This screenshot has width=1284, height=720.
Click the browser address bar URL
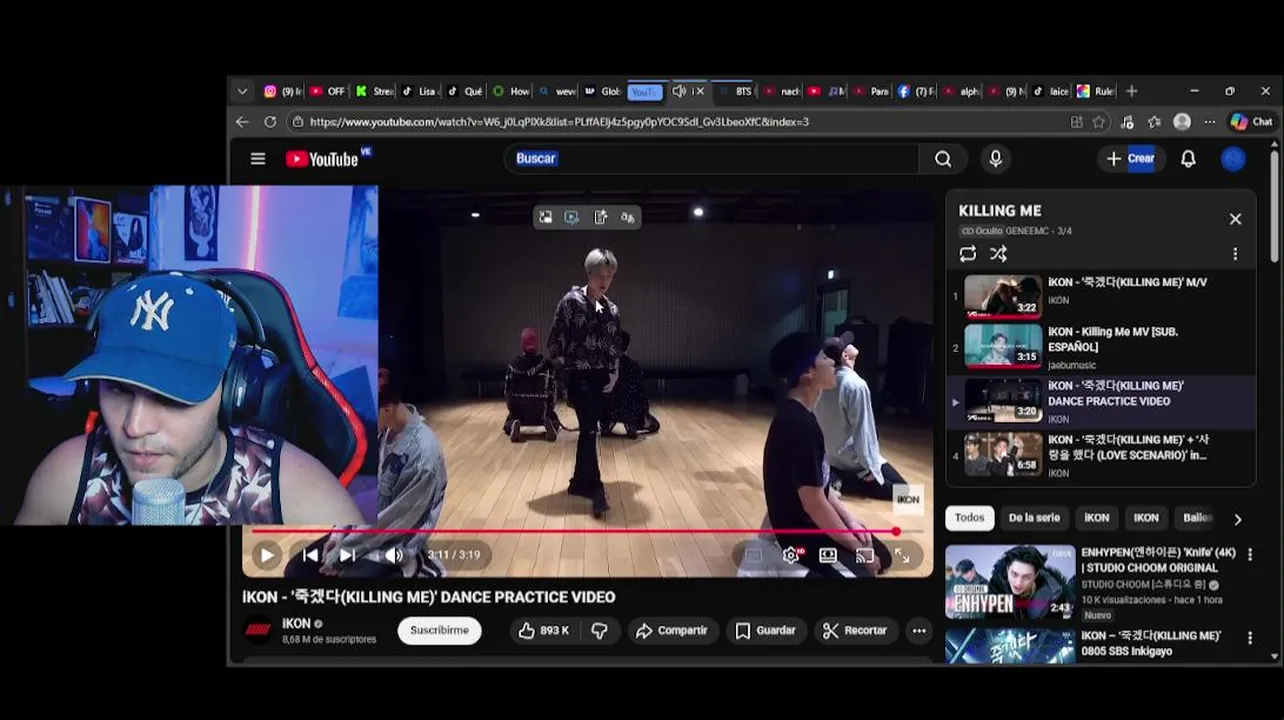click(x=559, y=122)
